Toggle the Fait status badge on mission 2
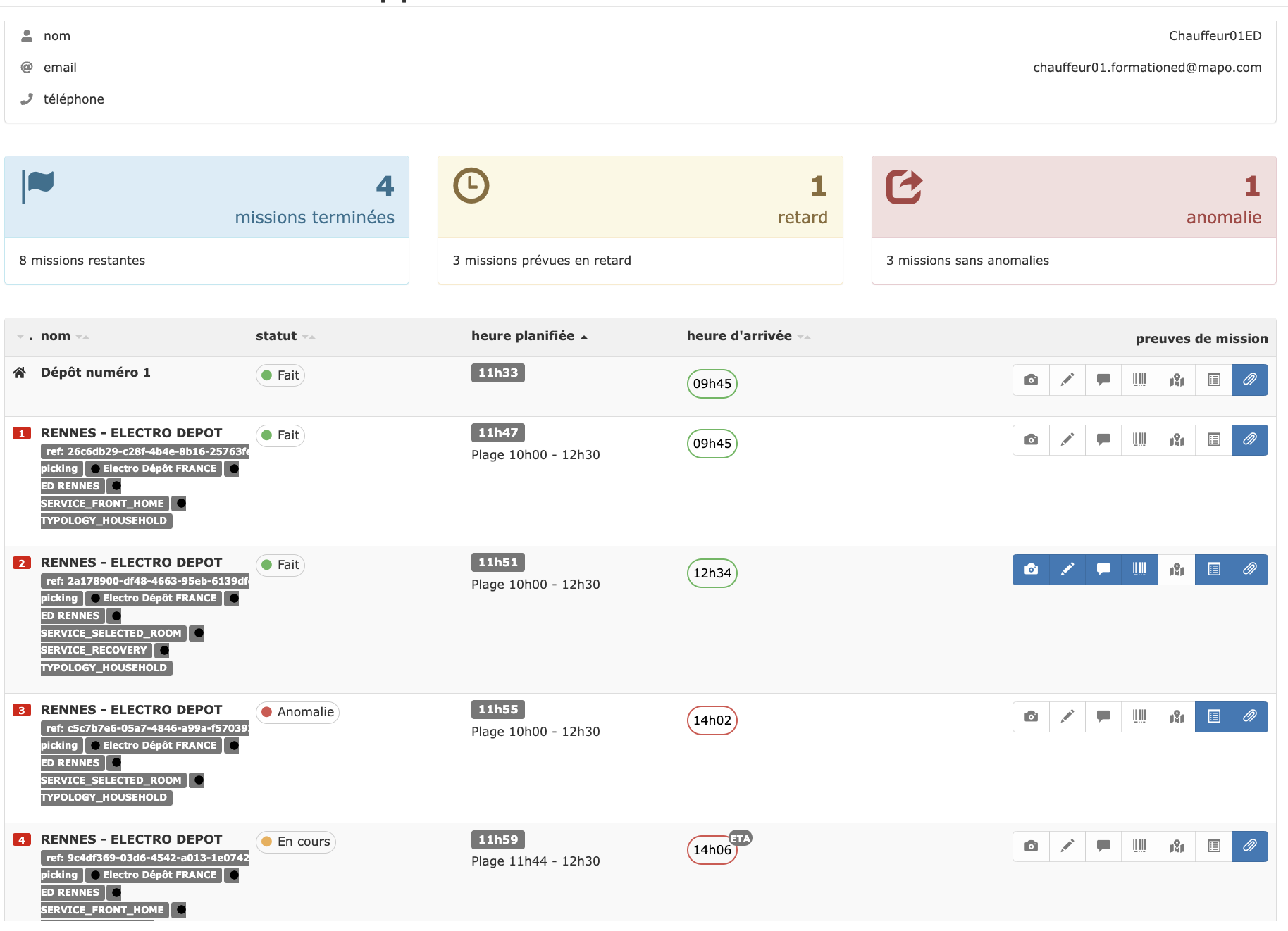Viewport: 1288px width, 931px height. (280, 565)
